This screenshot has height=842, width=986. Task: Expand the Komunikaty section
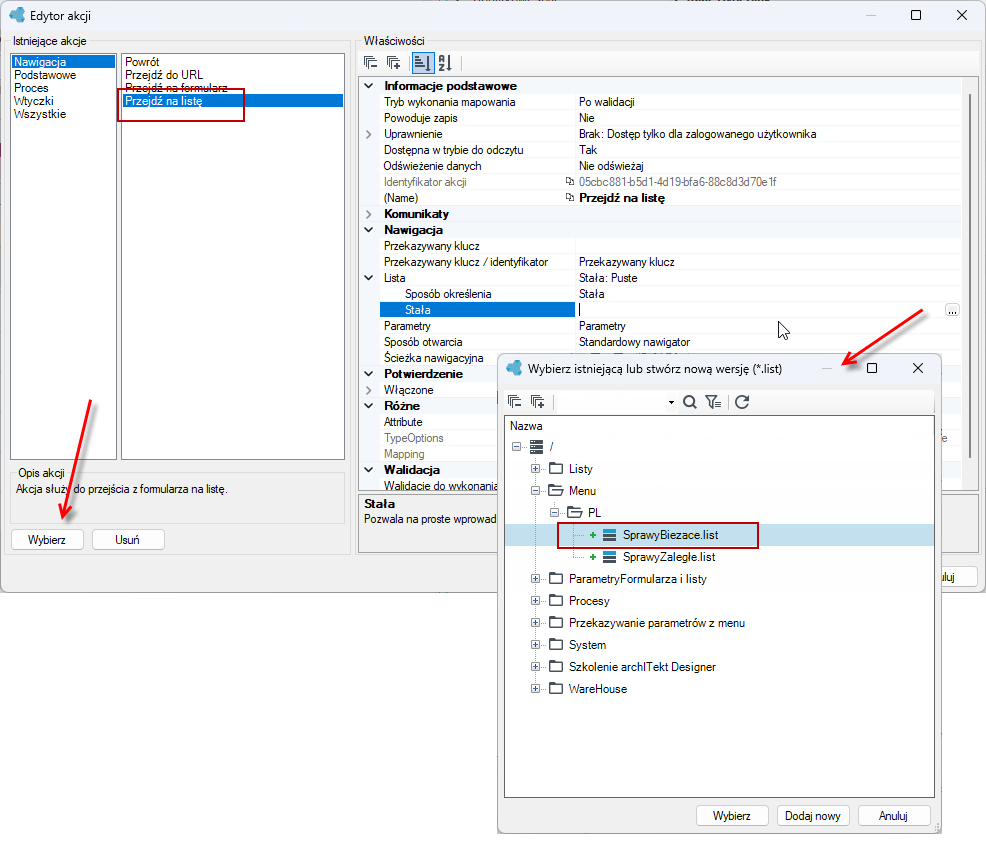[x=369, y=214]
